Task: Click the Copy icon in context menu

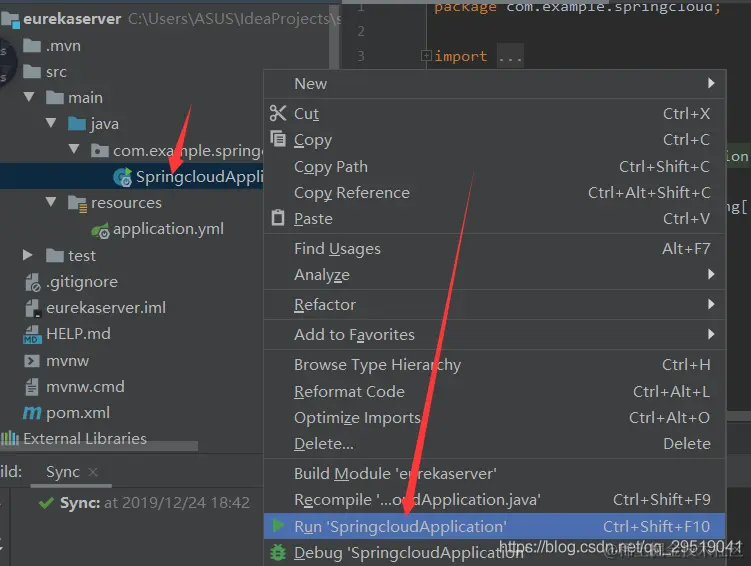Action: 278,139
